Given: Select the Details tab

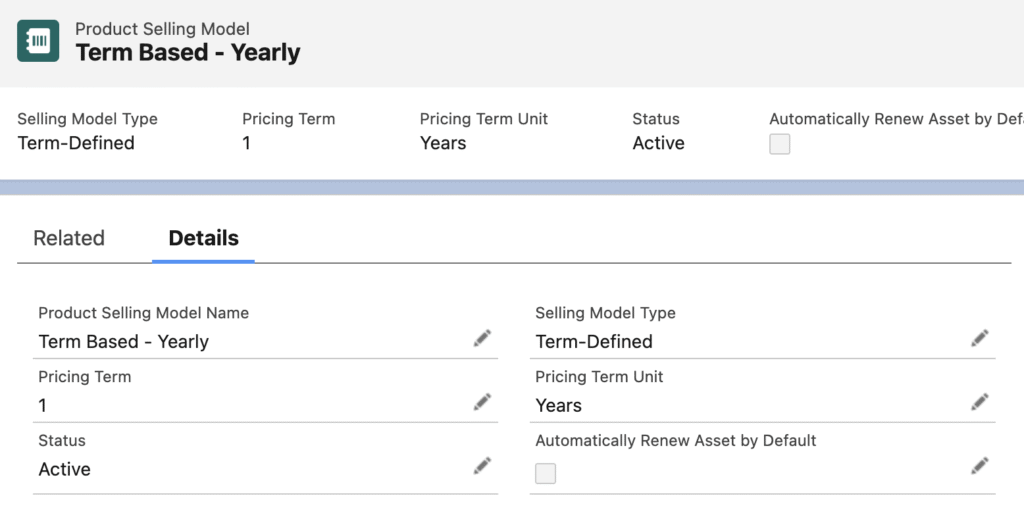Looking at the screenshot, I should [203, 238].
